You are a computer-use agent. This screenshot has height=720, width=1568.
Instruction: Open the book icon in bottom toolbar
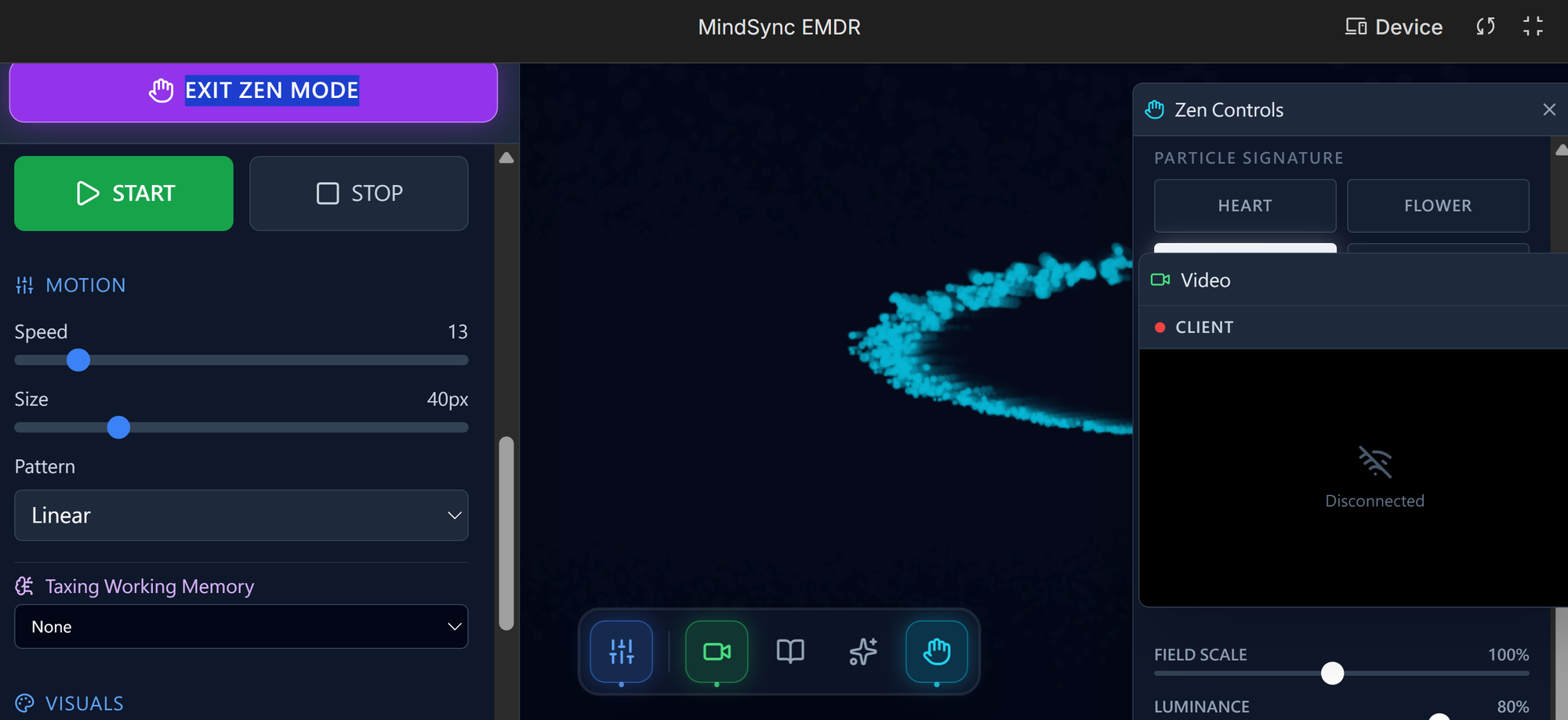coord(789,651)
